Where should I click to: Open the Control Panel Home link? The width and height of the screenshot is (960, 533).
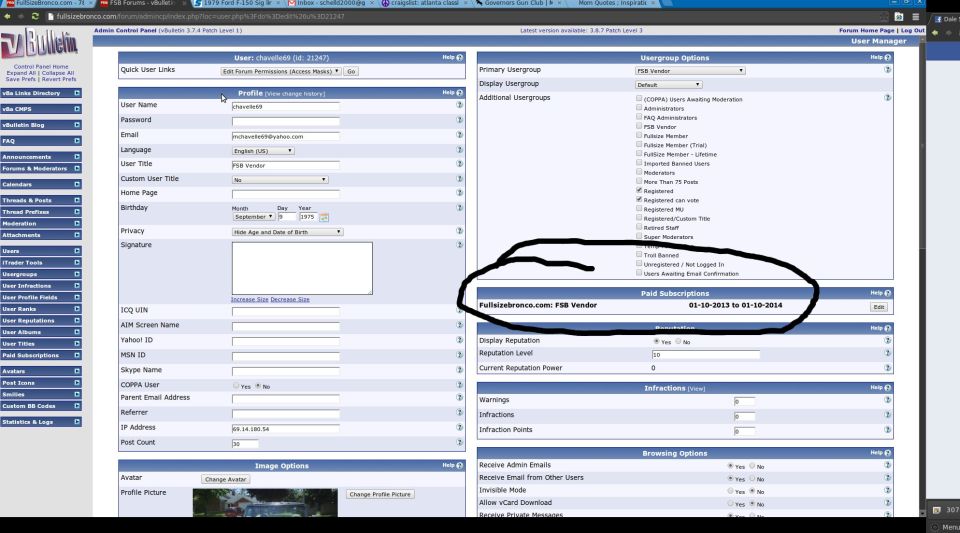pos(41,67)
